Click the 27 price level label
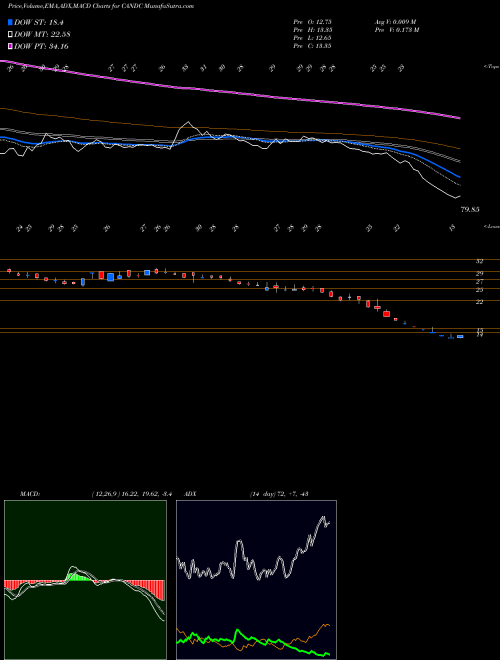This screenshot has width=500, height=660. [x=479, y=282]
